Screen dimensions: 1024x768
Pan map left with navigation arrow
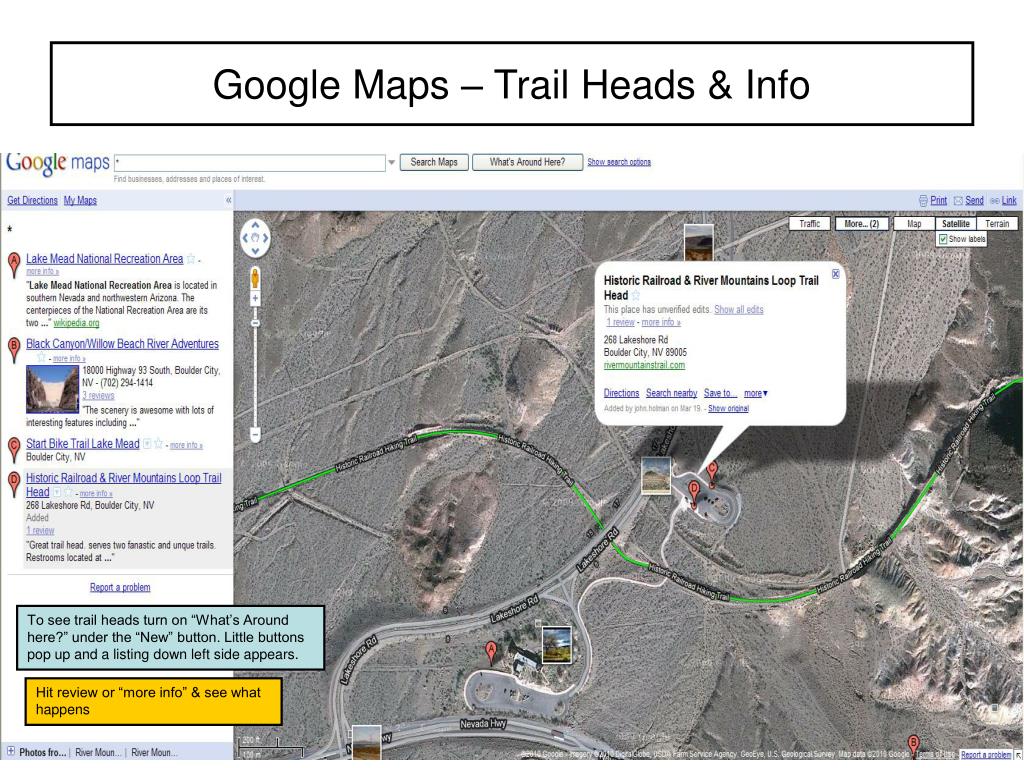tap(245, 238)
